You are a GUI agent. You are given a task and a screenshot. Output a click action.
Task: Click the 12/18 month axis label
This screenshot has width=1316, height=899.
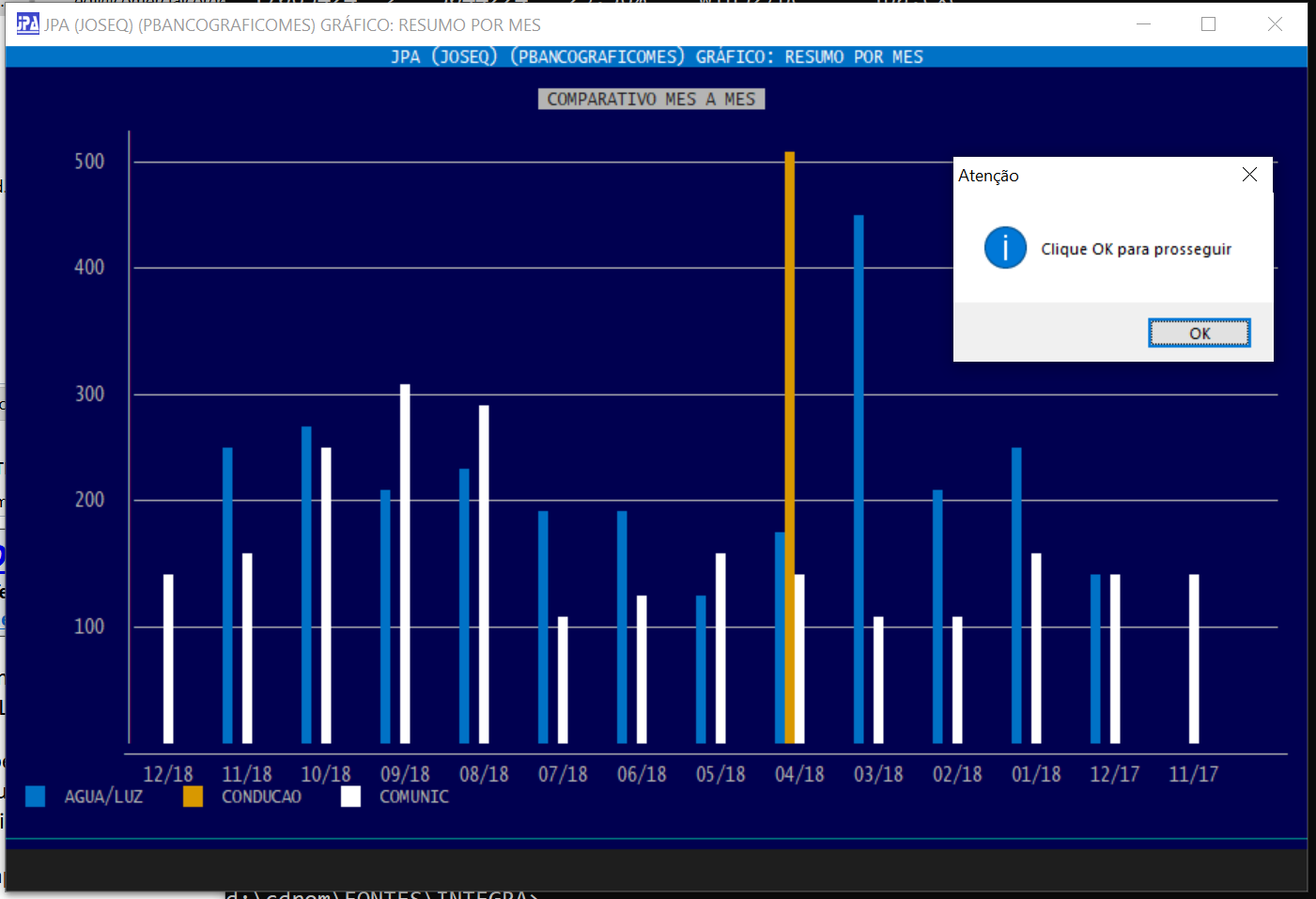point(168,774)
